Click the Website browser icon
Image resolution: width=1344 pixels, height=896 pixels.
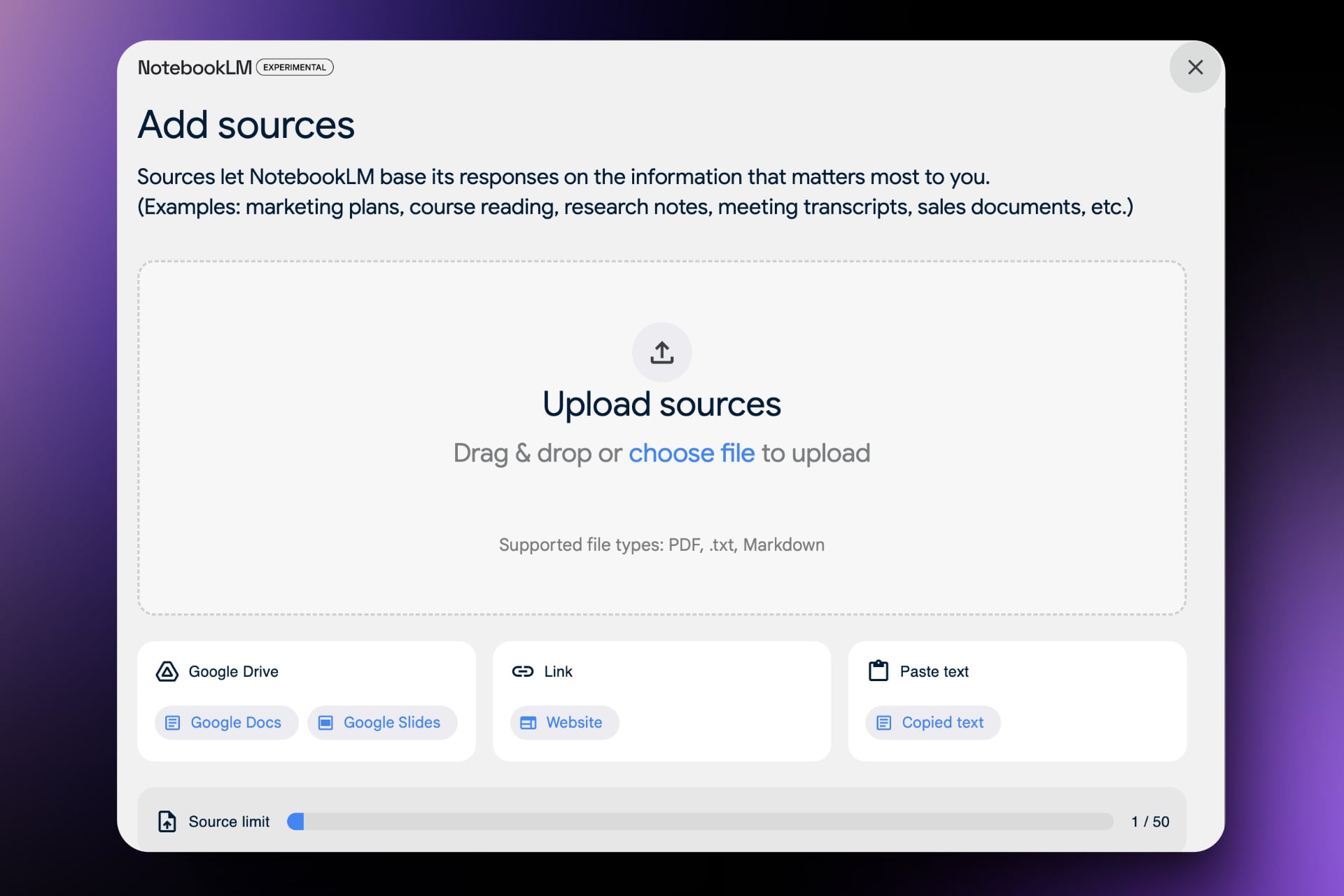tap(528, 722)
